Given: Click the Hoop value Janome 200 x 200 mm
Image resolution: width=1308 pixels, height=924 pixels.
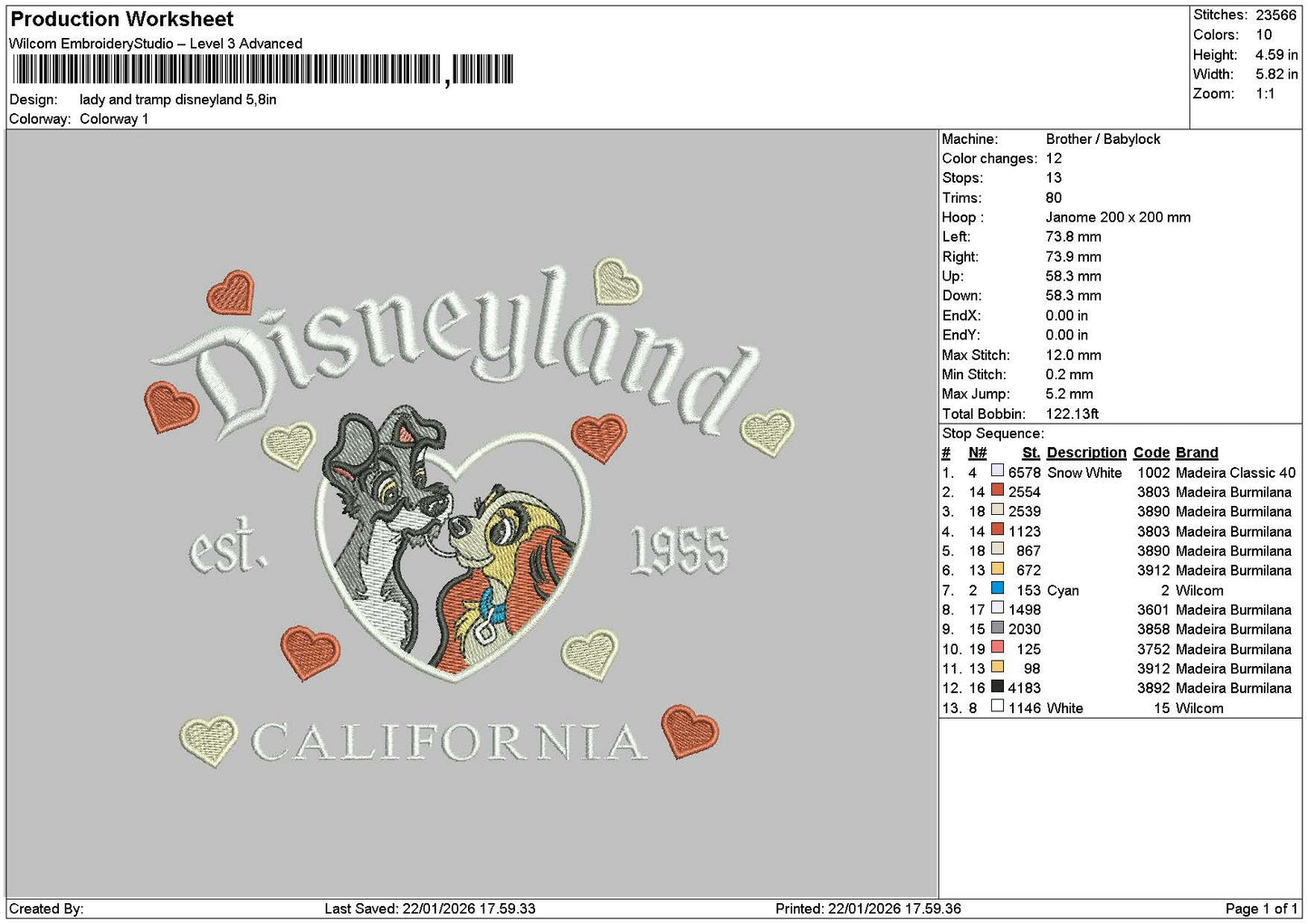Looking at the screenshot, I should 1118,217.
